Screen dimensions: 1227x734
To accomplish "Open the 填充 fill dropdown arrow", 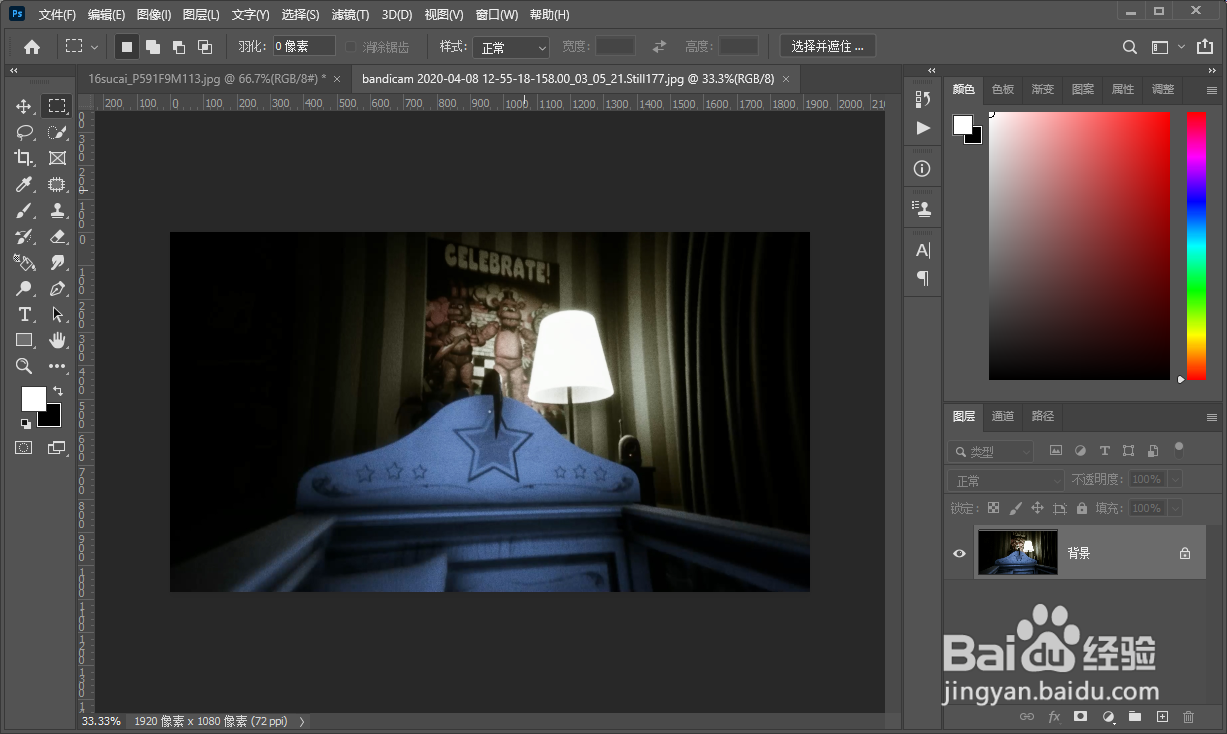I will pyautogui.click(x=1175, y=508).
